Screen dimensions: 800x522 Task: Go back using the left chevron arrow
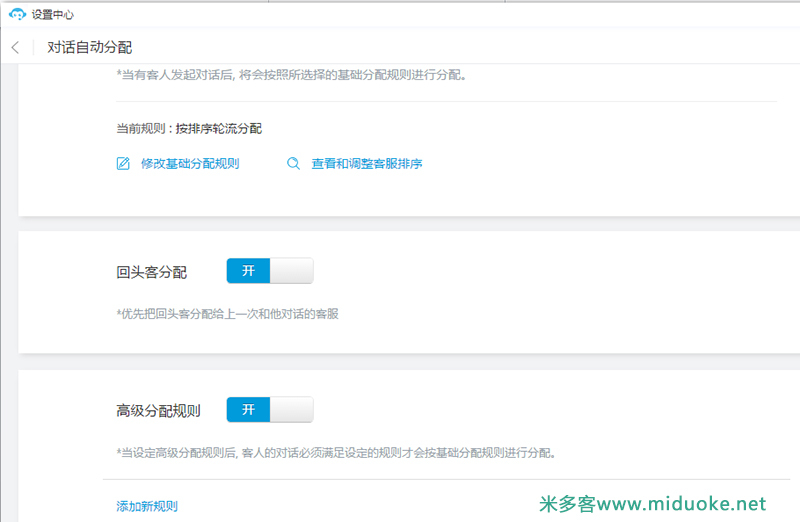(15, 48)
